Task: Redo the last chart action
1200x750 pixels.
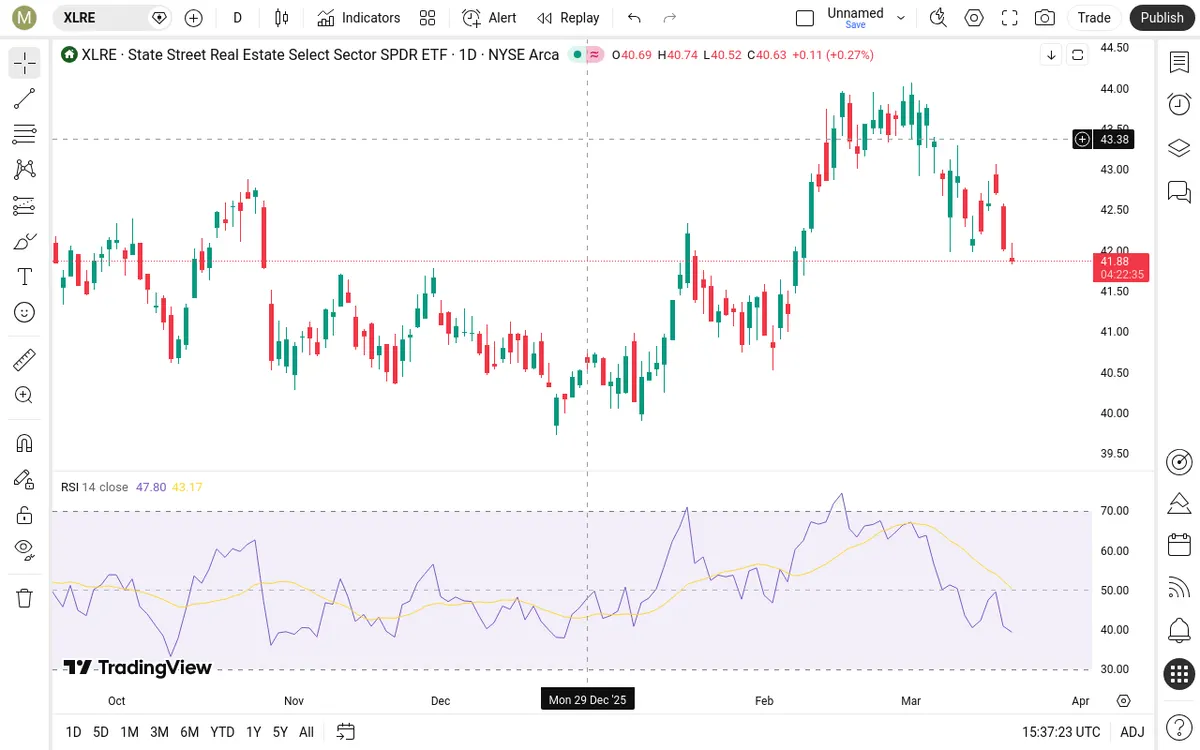Action: [670, 18]
